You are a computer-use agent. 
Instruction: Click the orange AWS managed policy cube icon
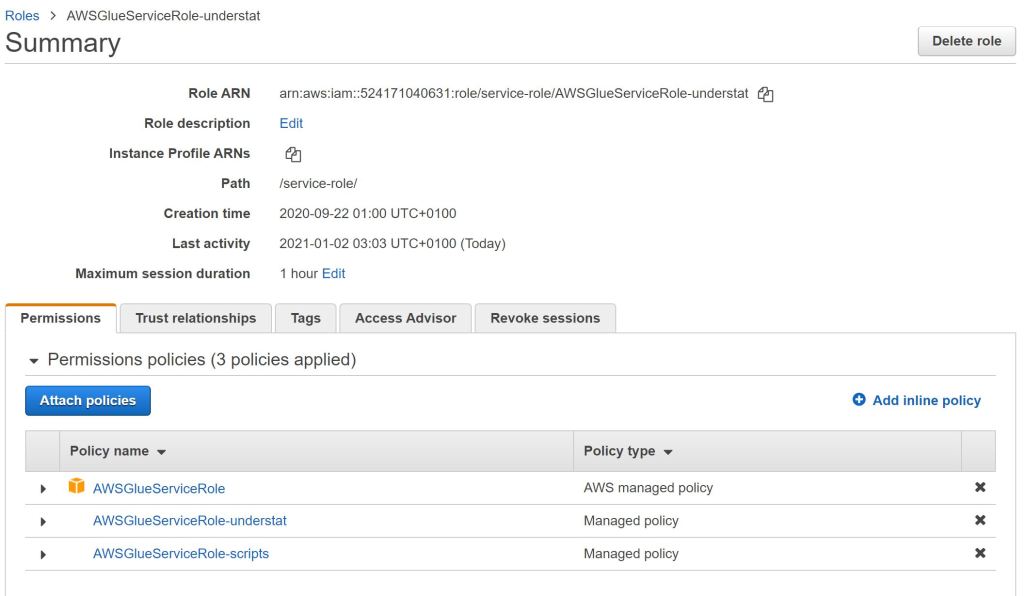click(77, 487)
